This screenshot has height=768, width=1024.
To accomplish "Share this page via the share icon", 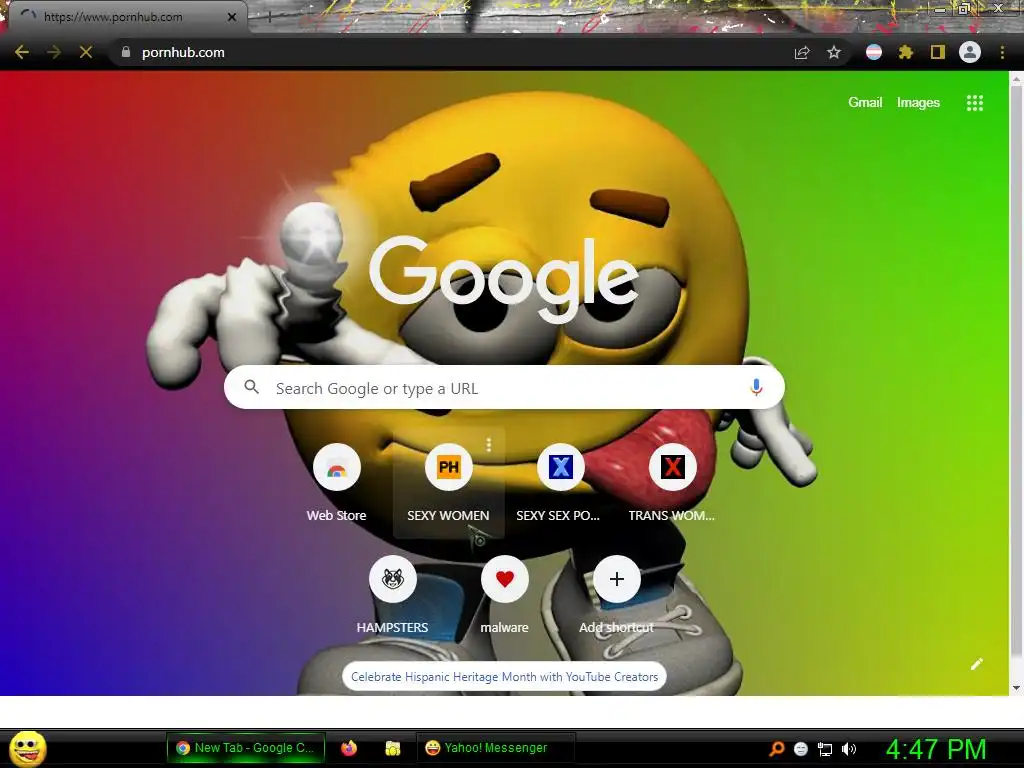I will (x=802, y=52).
